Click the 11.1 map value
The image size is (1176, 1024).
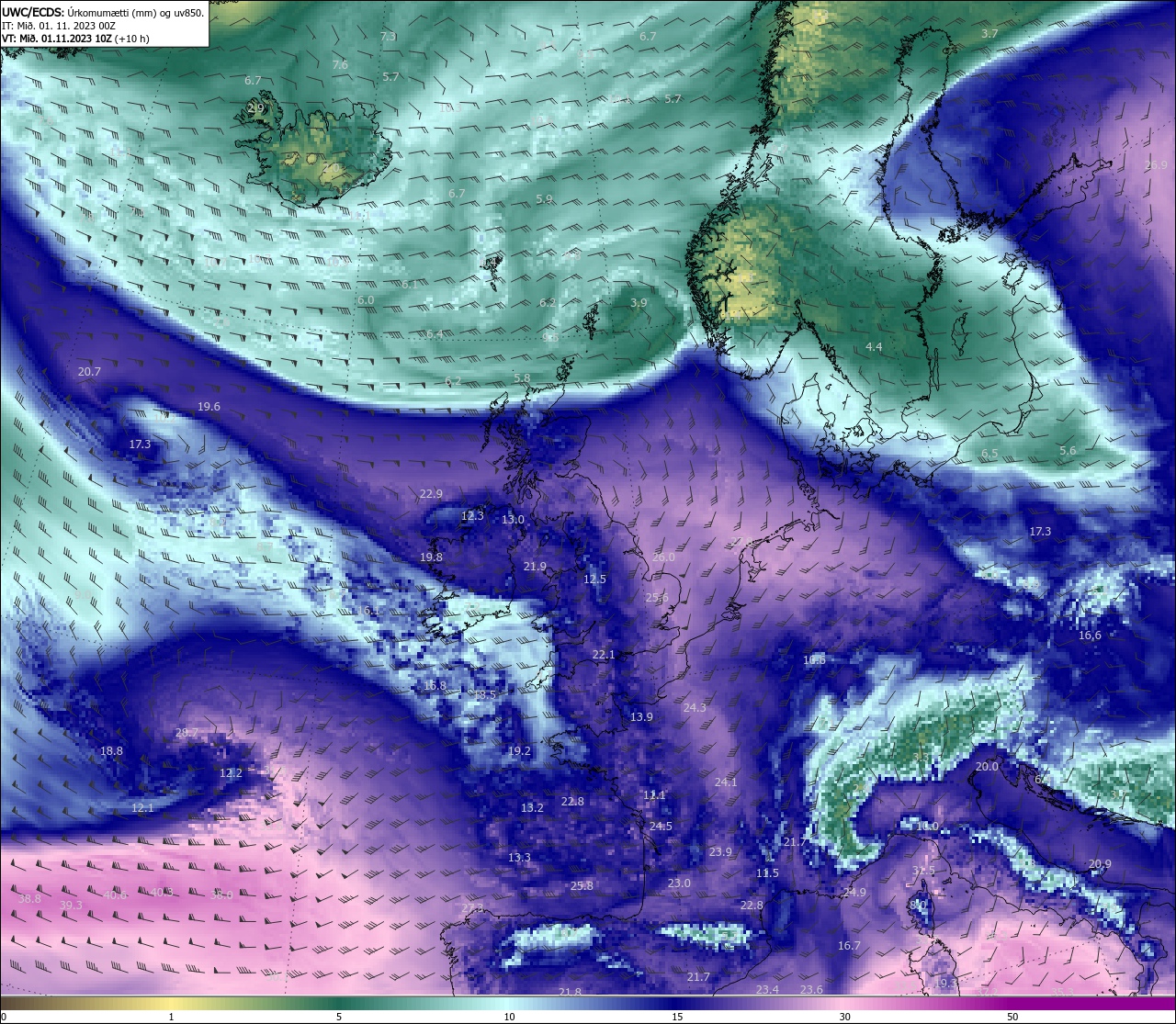coord(654,795)
